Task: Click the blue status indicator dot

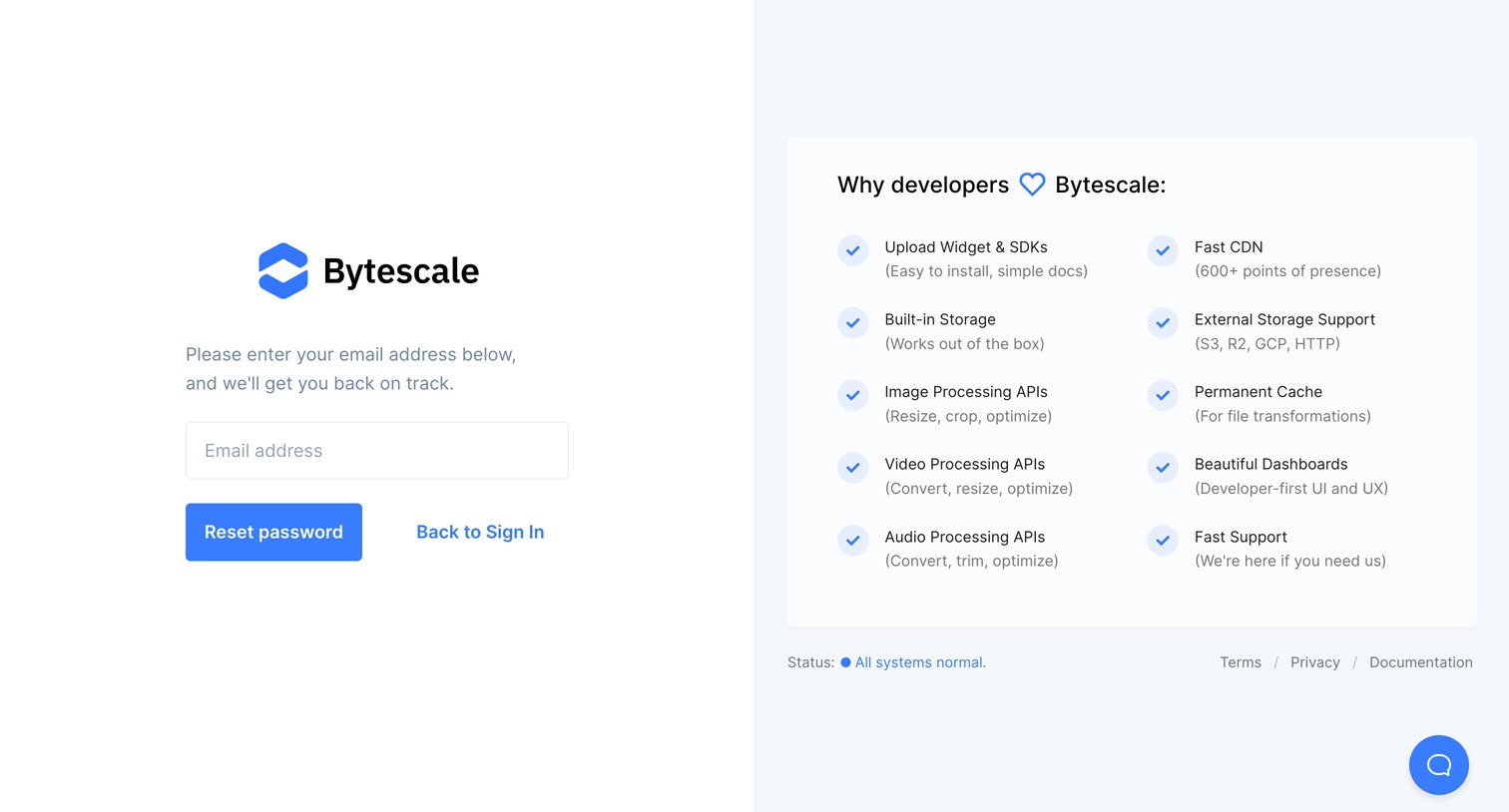Action: coord(845,662)
